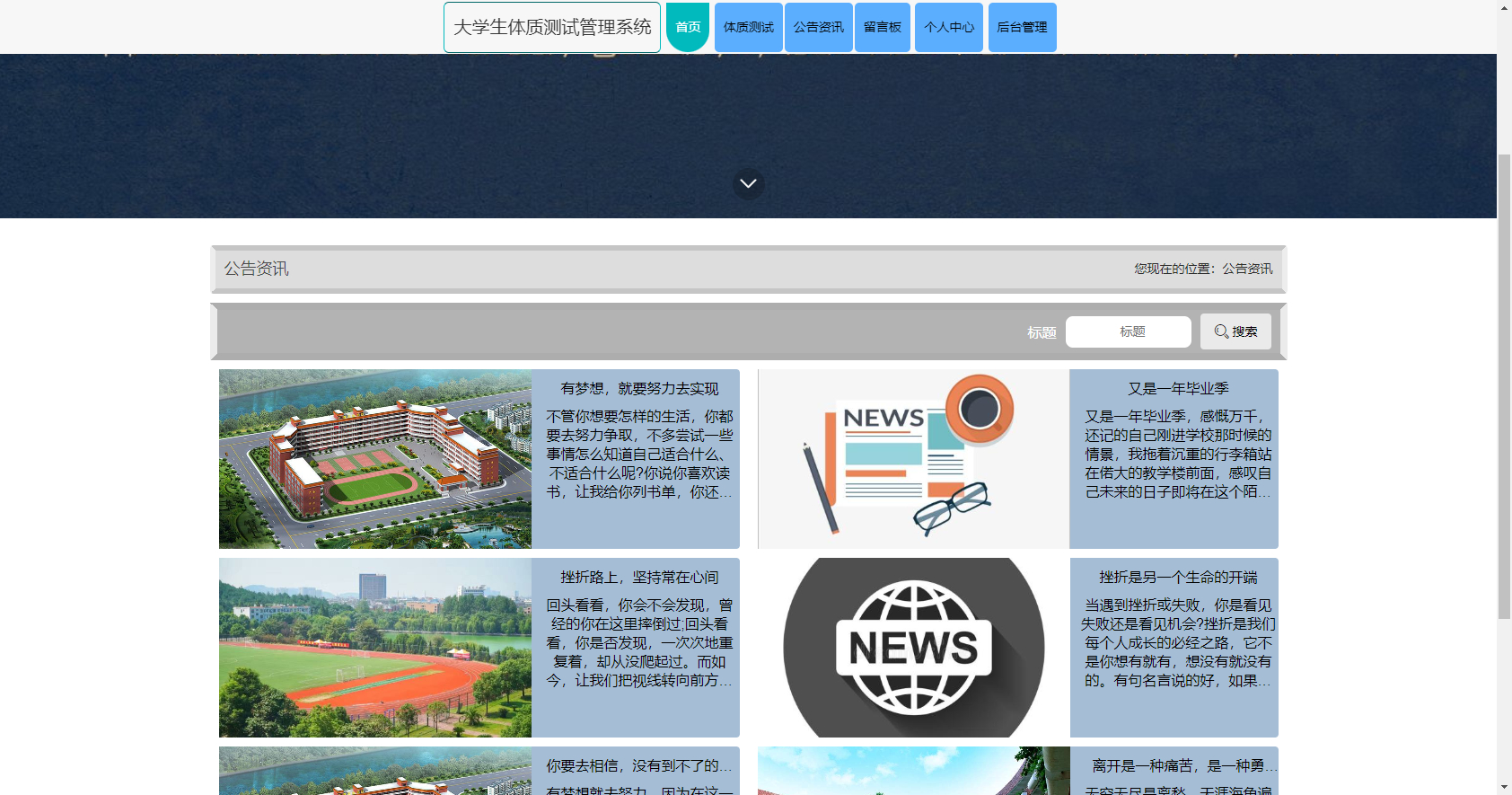Click the 搜索 button

click(x=1235, y=331)
